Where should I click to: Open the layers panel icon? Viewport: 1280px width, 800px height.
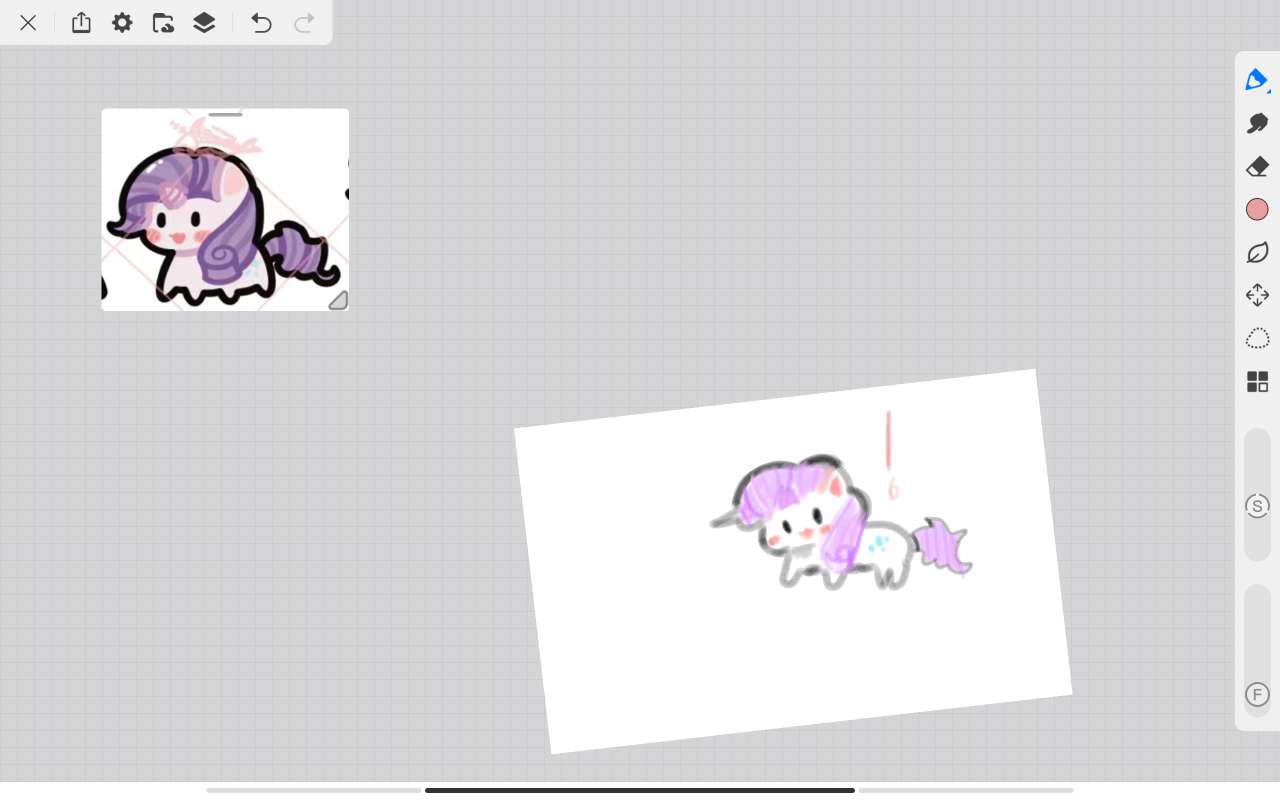204,23
